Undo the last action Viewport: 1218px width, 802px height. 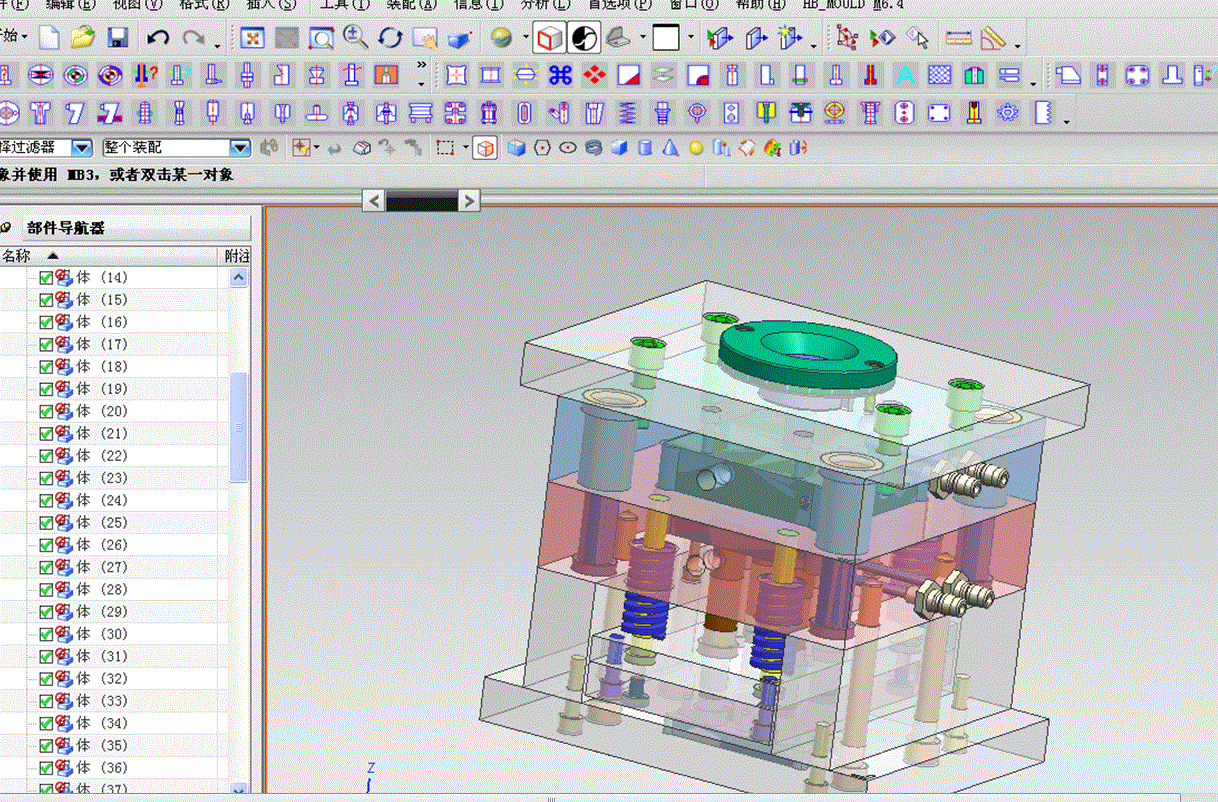[158, 38]
